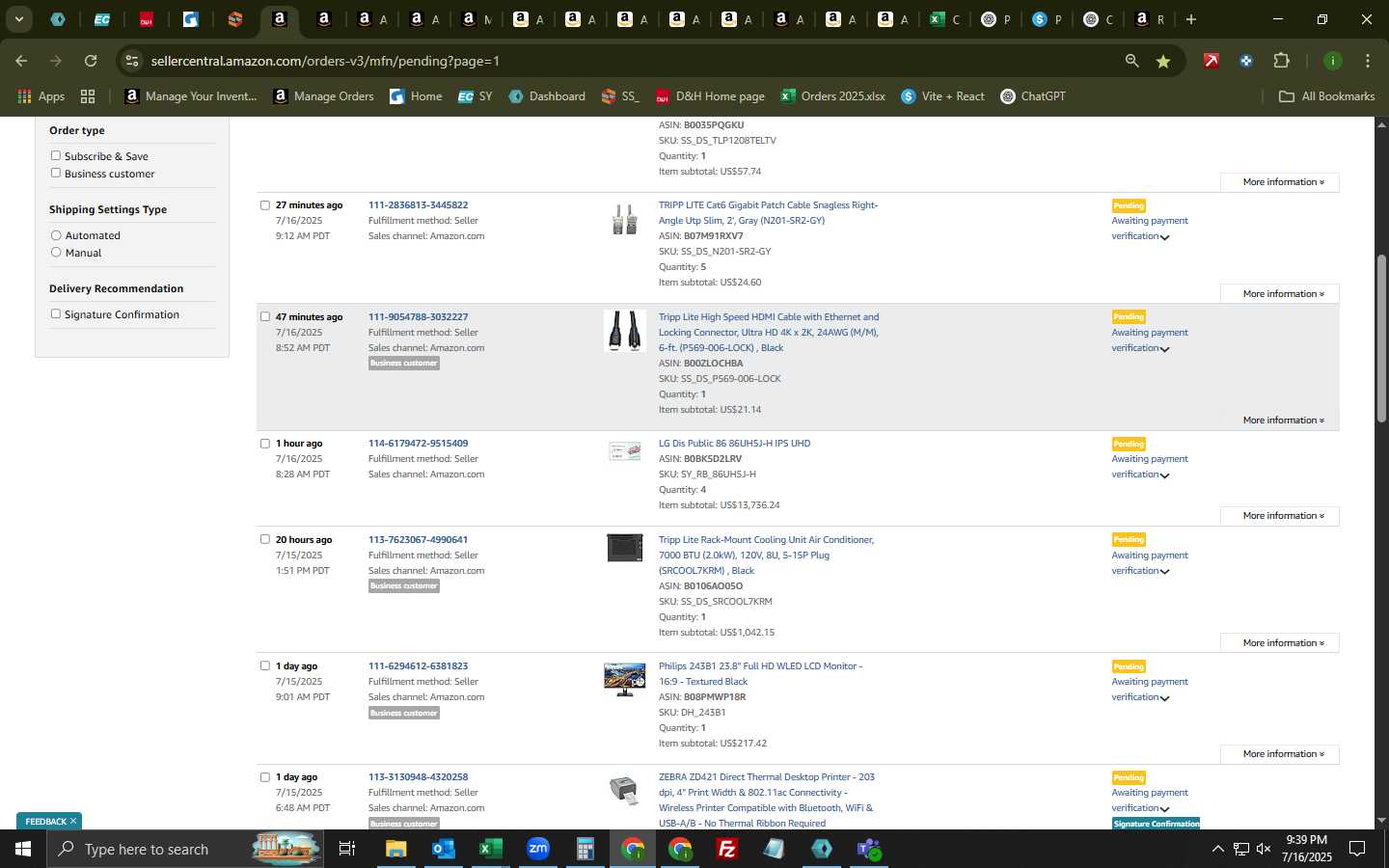
Task: Click the browser Reload button
Action: [91, 61]
